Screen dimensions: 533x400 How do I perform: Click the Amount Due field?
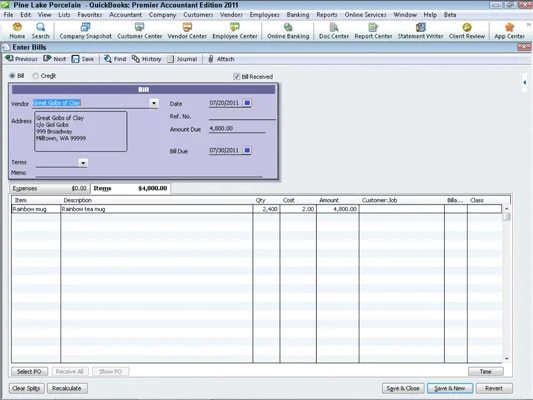pyautogui.click(x=237, y=128)
